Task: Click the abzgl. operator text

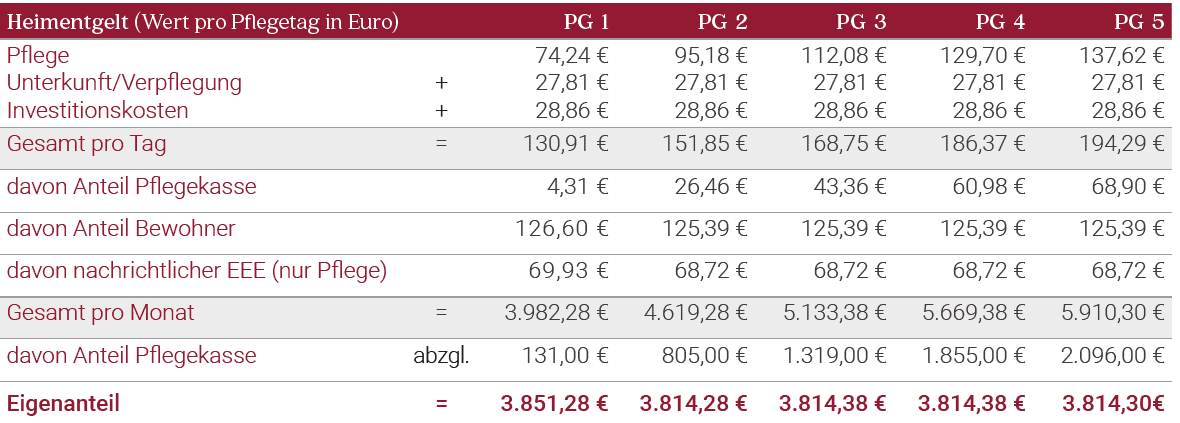Action: 441,356
